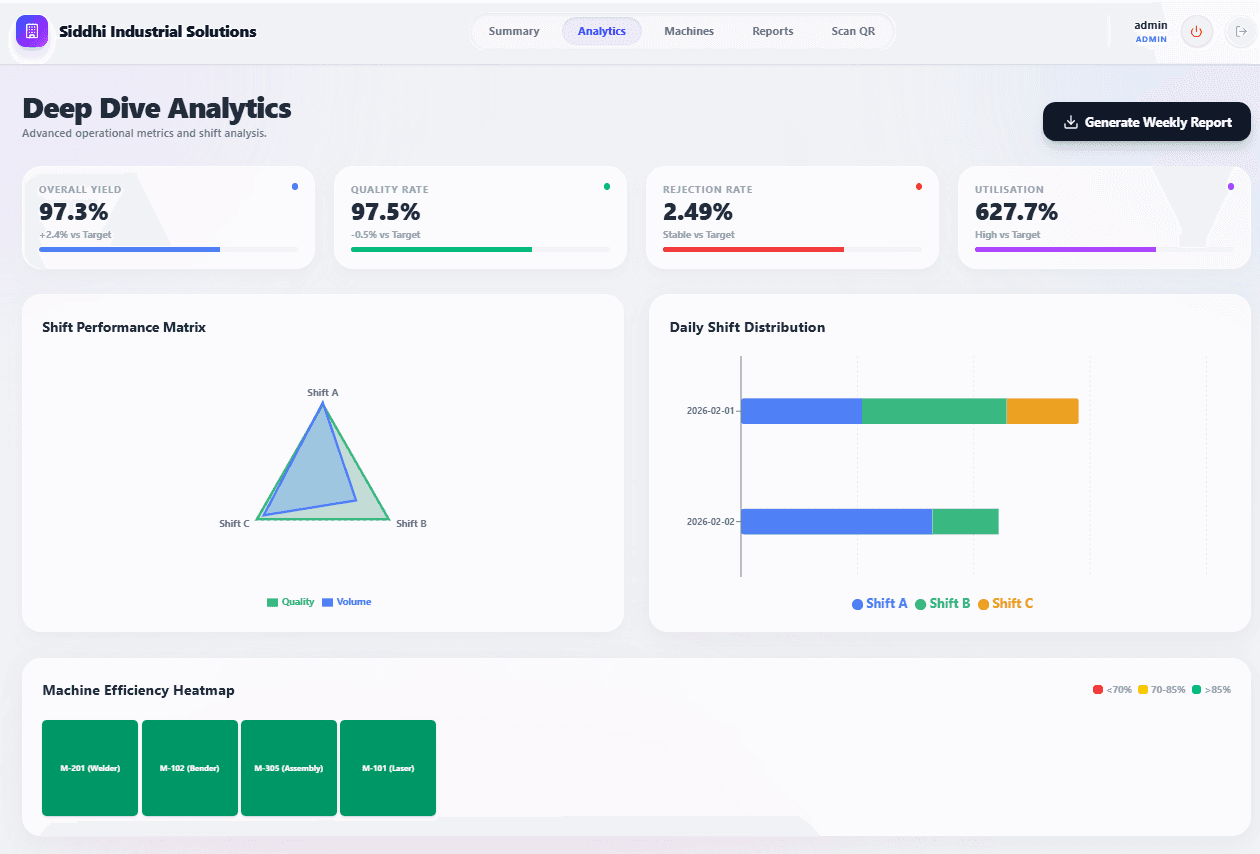Hide the Volume series via its legend entry
The width and height of the screenshot is (1260, 854).
pyautogui.click(x=346, y=601)
